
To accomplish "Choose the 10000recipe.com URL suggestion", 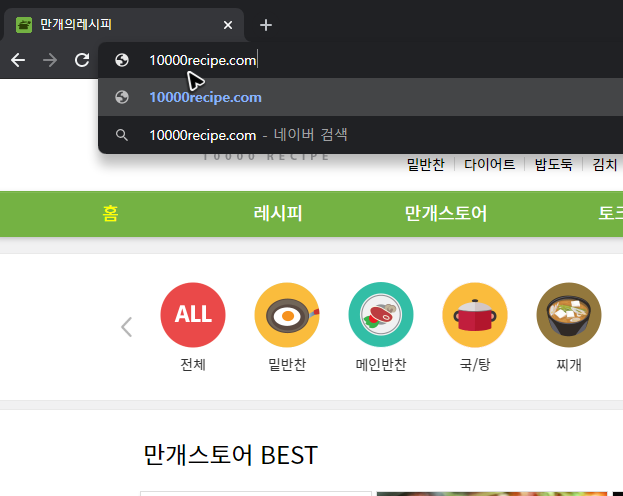I will 360,97.
